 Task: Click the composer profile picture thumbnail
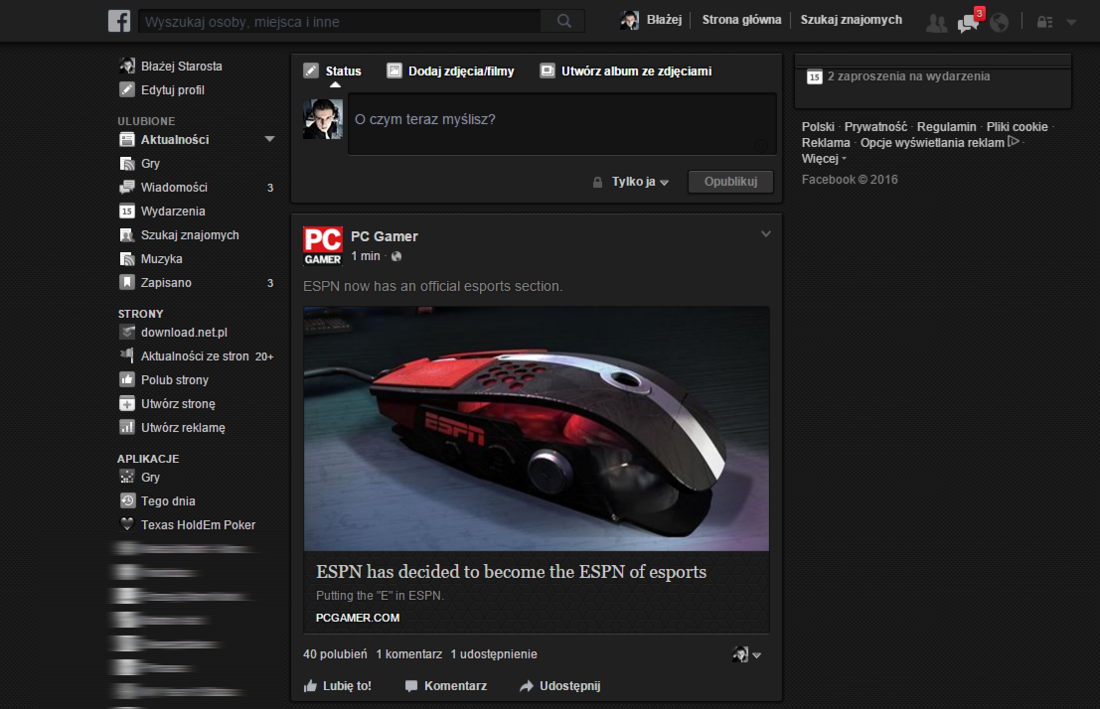point(323,119)
